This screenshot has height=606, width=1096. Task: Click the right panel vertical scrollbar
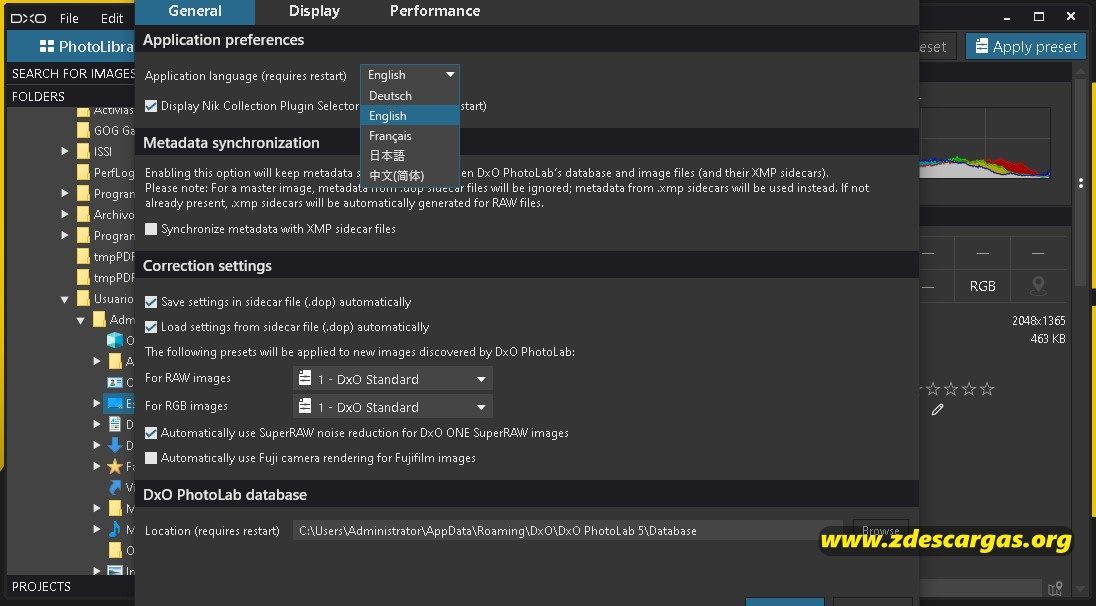pyautogui.click(x=1081, y=183)
